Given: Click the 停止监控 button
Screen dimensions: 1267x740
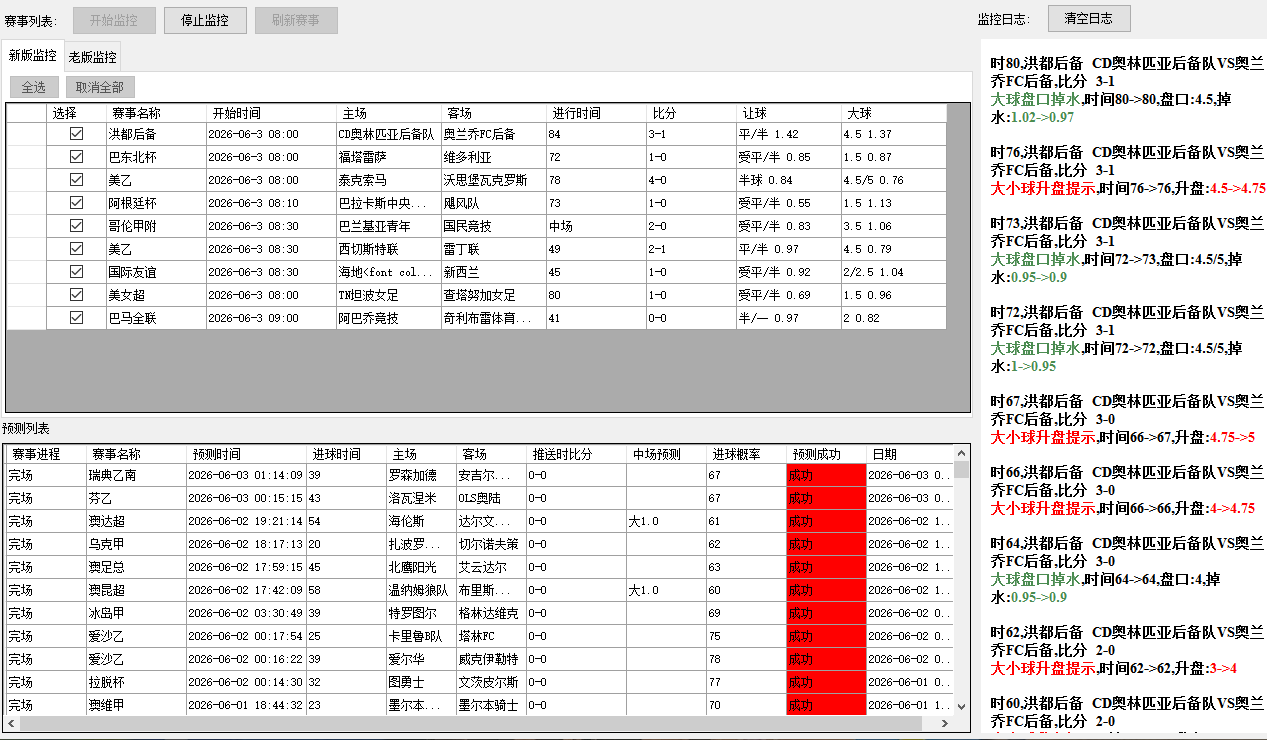Looking at the screenshot, I should click(x=205, y=20).
